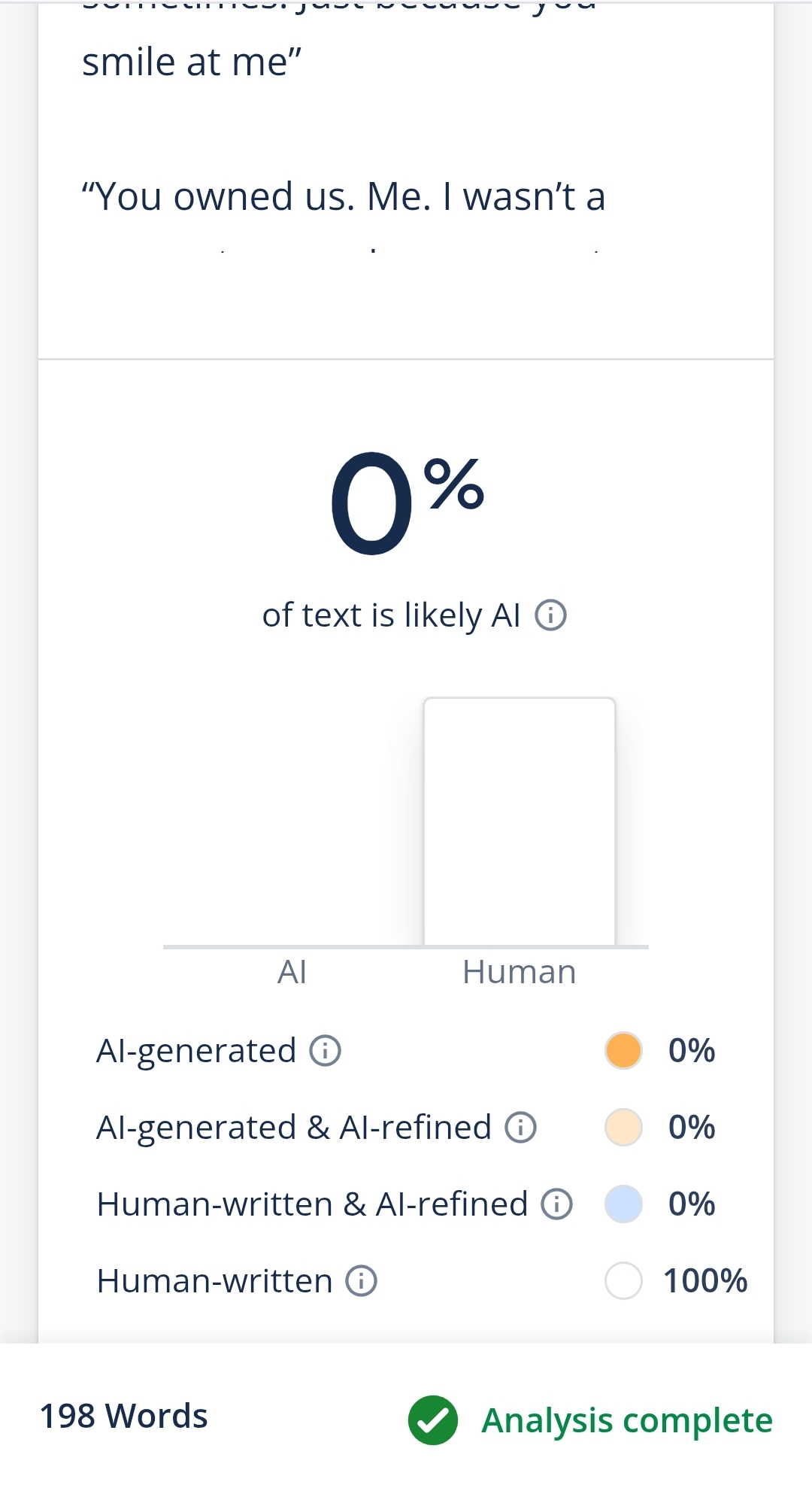Click the peach AI-generated & AI-refined dot
This screenshot has height=1497, width=812.
623,1127
